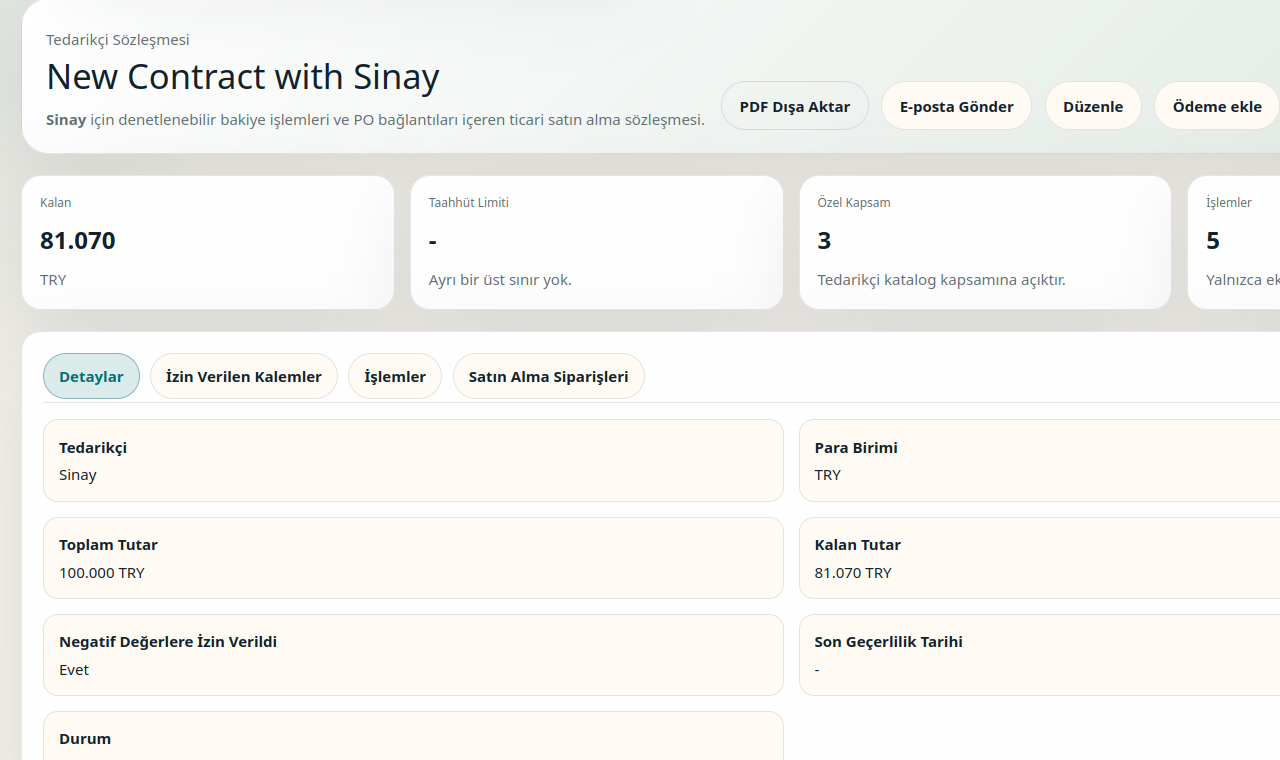The width and height of the screenshot is (1280, 760).
Task: Click the 'TRY' value under Para Birimi
Action: (x=828, y=475)
